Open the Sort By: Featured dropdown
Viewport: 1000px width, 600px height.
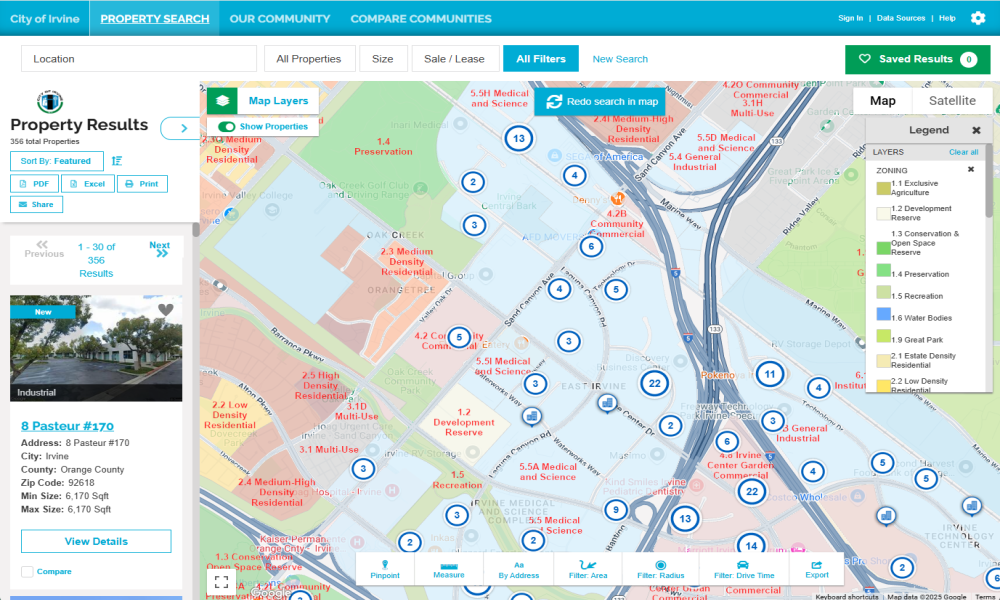[x=56, y=161]
